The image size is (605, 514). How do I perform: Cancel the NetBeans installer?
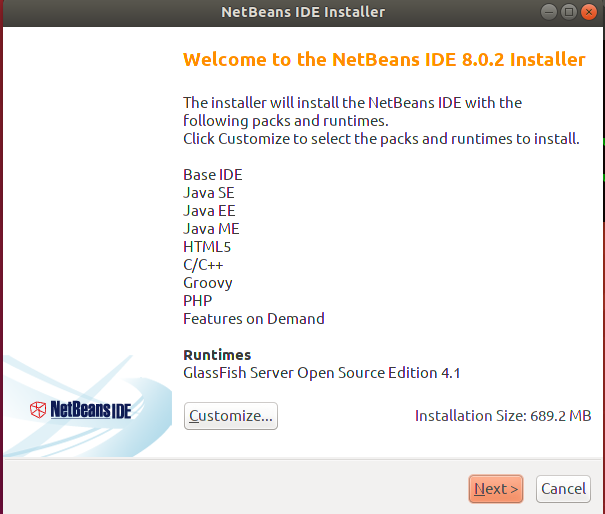click(x=563, y=489)
